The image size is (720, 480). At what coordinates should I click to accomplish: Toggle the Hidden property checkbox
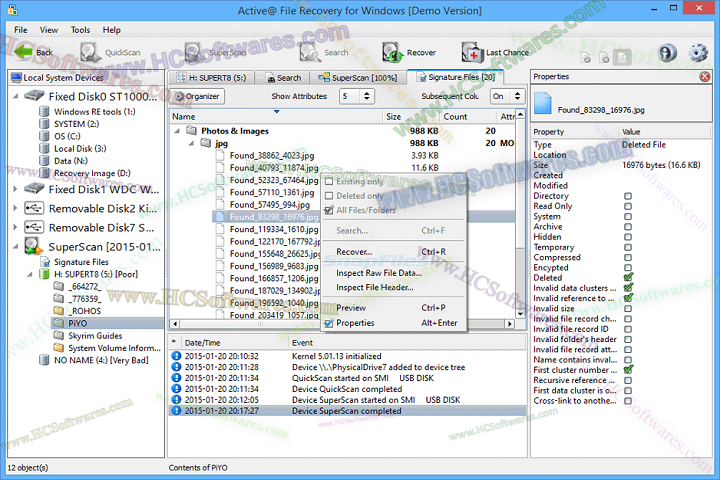coord(628,237)
